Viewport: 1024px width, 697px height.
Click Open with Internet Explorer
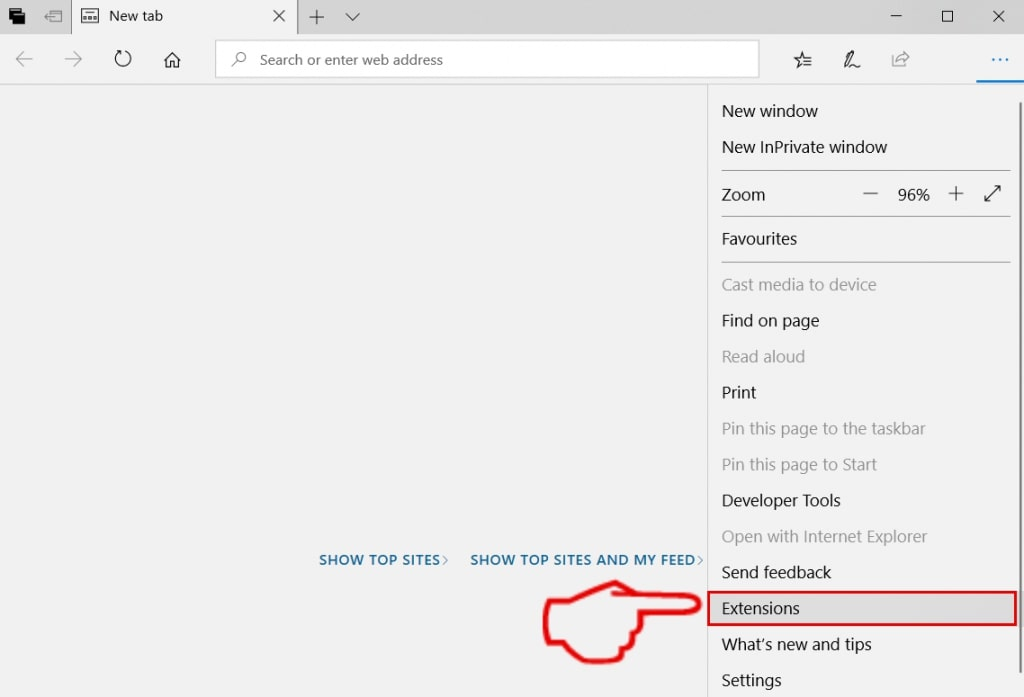[x=865, y=536]
